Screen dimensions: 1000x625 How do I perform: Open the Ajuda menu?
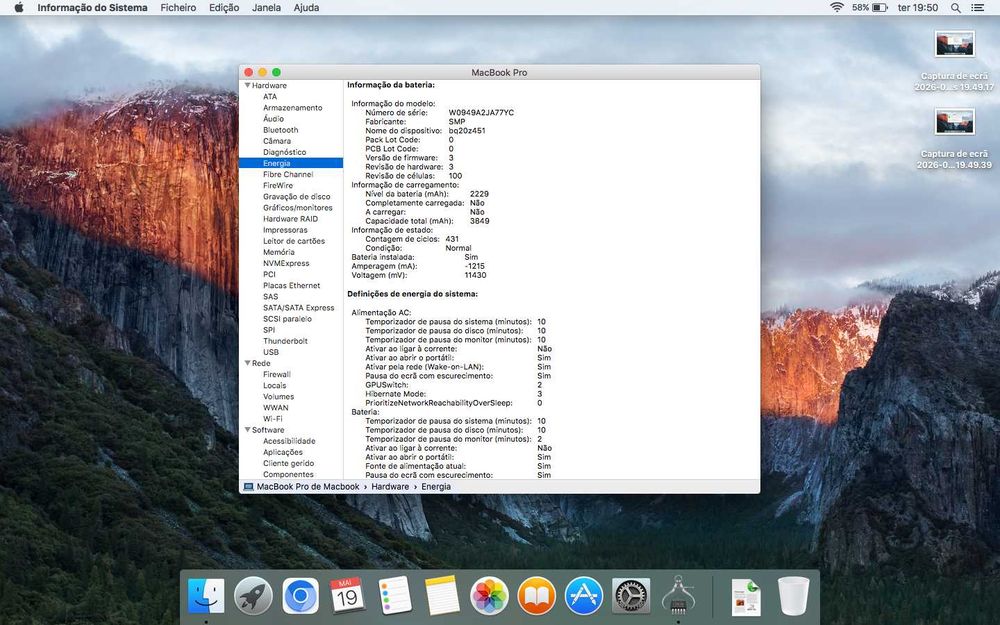(306, 8)
